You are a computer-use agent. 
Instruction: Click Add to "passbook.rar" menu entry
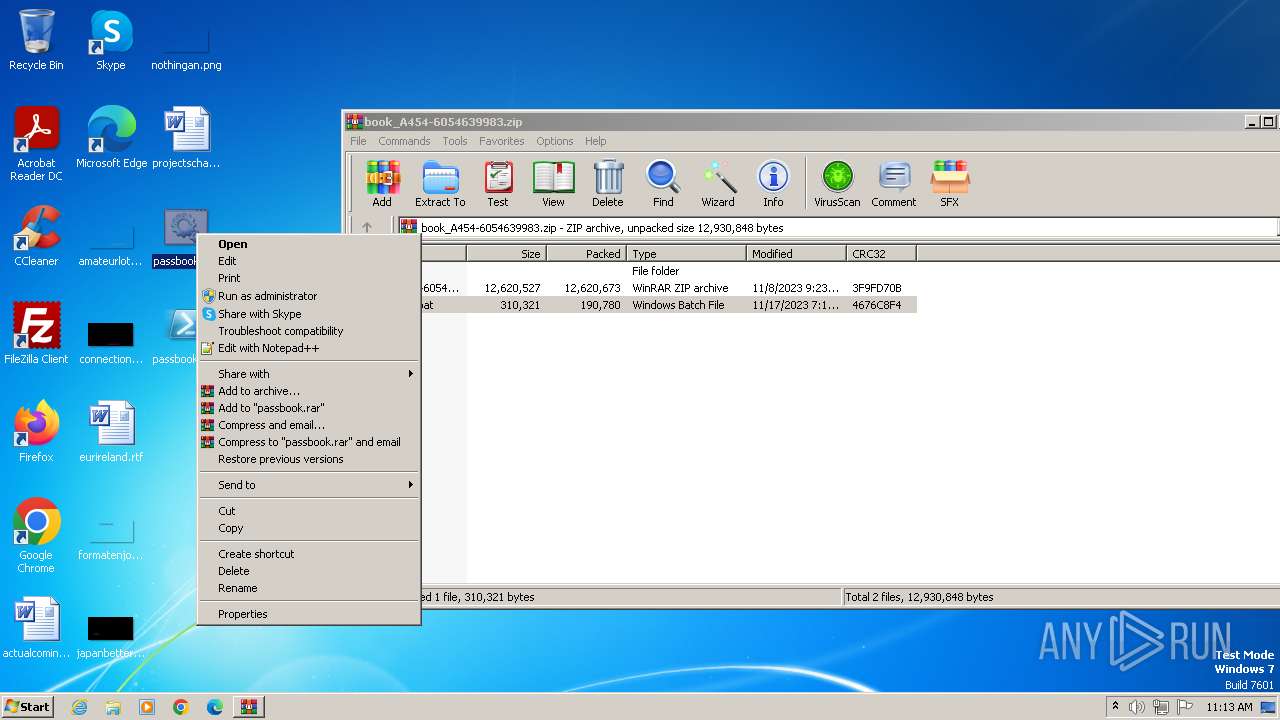[271, 408]
